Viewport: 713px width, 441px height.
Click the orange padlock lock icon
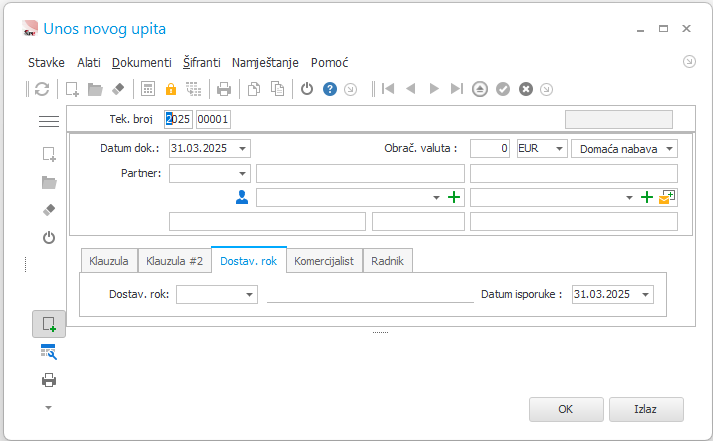[171, 89]
